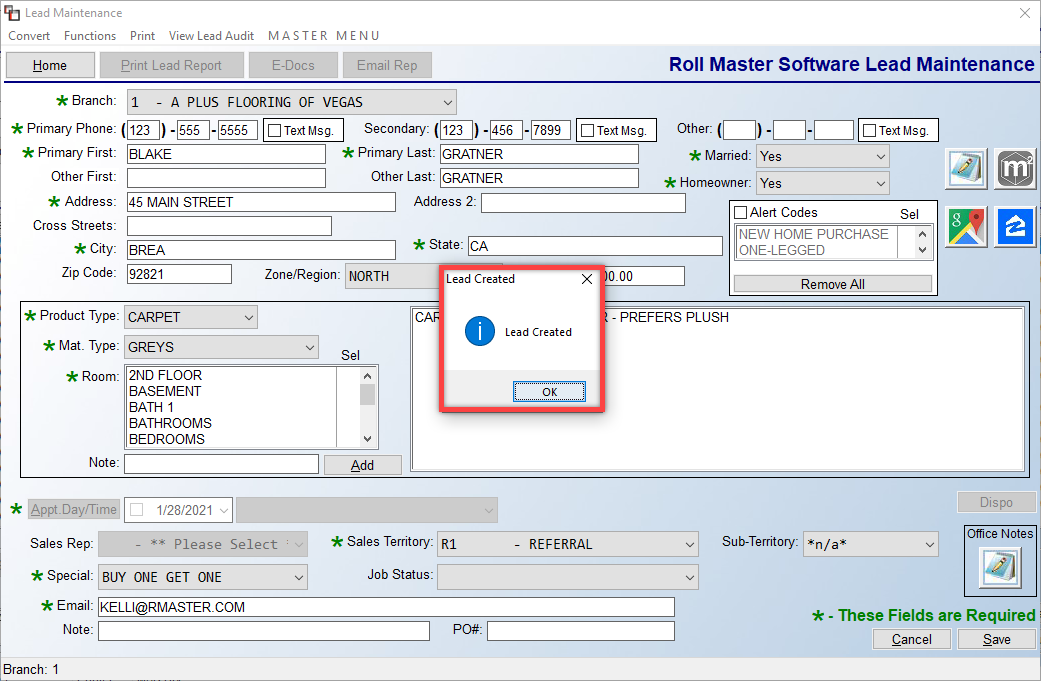Click the Email field
Viewport: 1041px width, 681px height.
(x=386, y=607)
